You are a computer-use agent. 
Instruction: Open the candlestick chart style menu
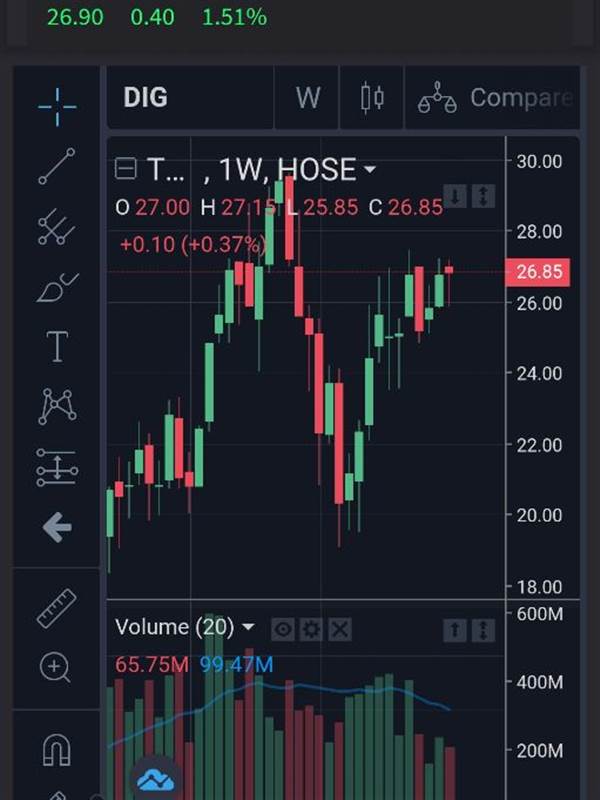pyautogui.click(x=372, y=97)
